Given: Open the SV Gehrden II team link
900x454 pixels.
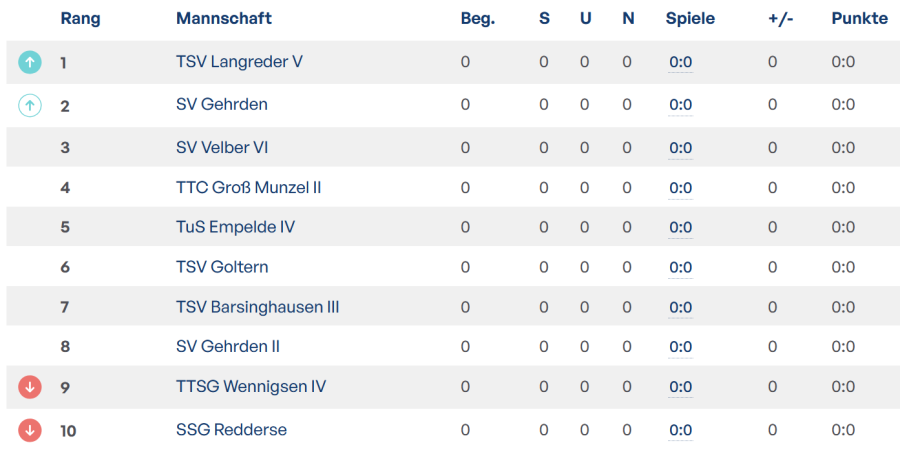Looking at the screenshot, I should tap(228, 347).
